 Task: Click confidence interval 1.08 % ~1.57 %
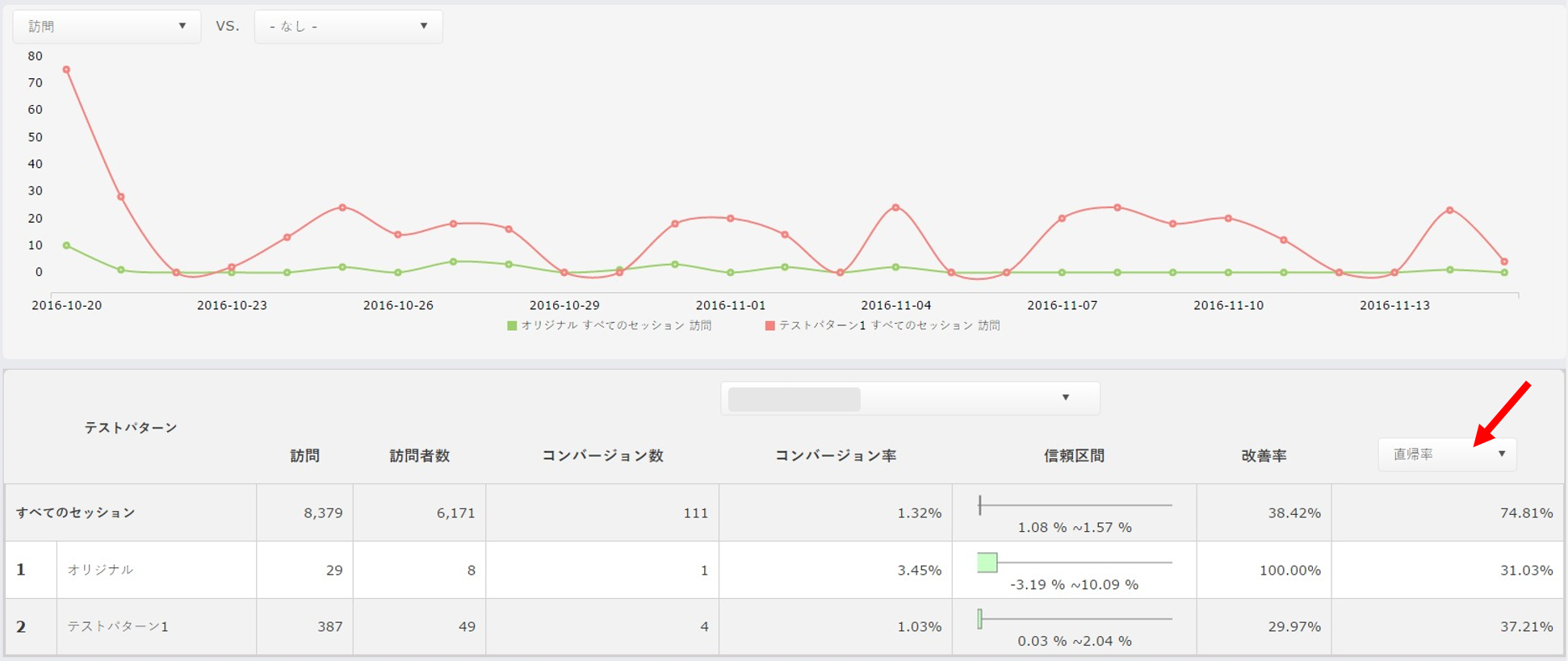(1075, 528)
